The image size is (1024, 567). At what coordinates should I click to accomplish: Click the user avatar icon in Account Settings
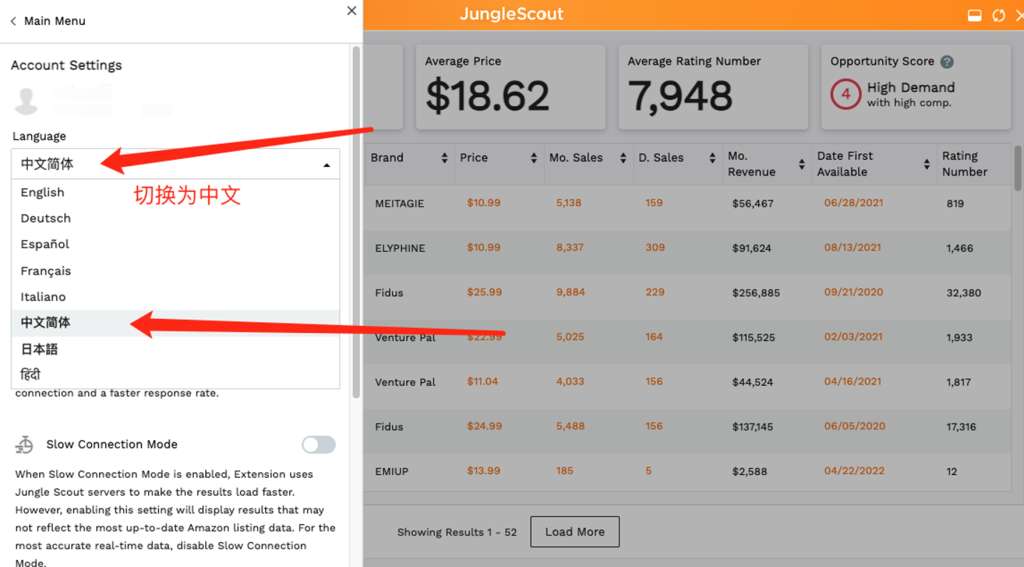pyautogui.click(x=26, y=101)
